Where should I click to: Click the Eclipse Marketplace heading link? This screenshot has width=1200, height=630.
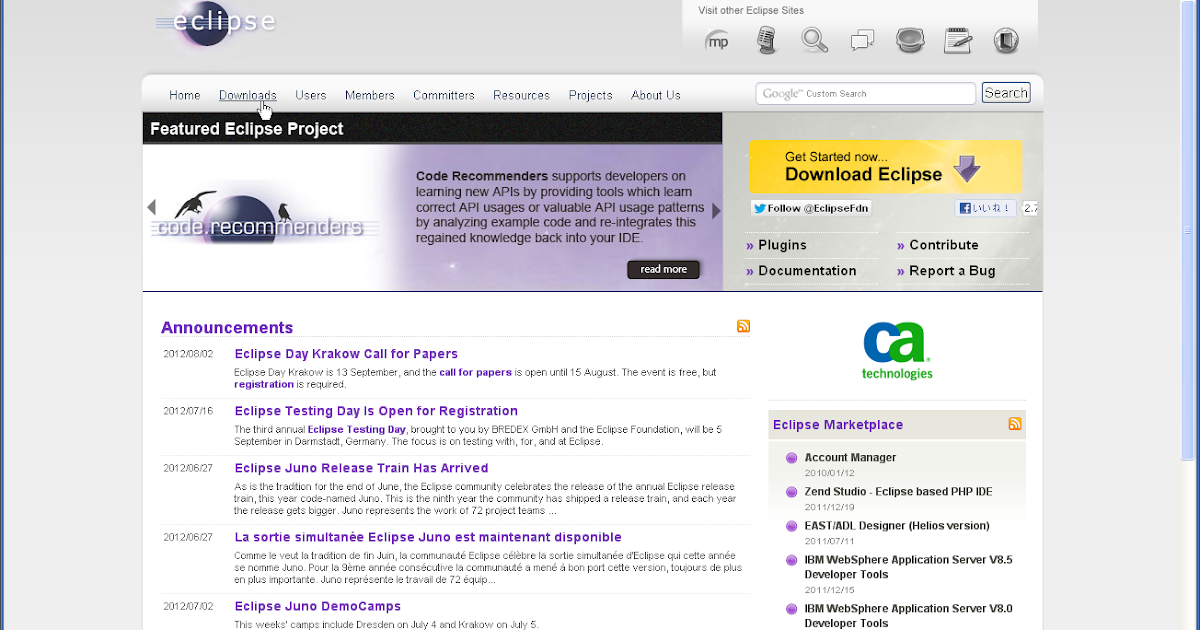click(838, 425)
